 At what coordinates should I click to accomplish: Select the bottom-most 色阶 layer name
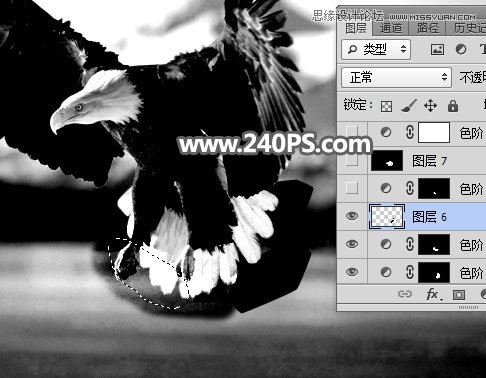(471, 273)
